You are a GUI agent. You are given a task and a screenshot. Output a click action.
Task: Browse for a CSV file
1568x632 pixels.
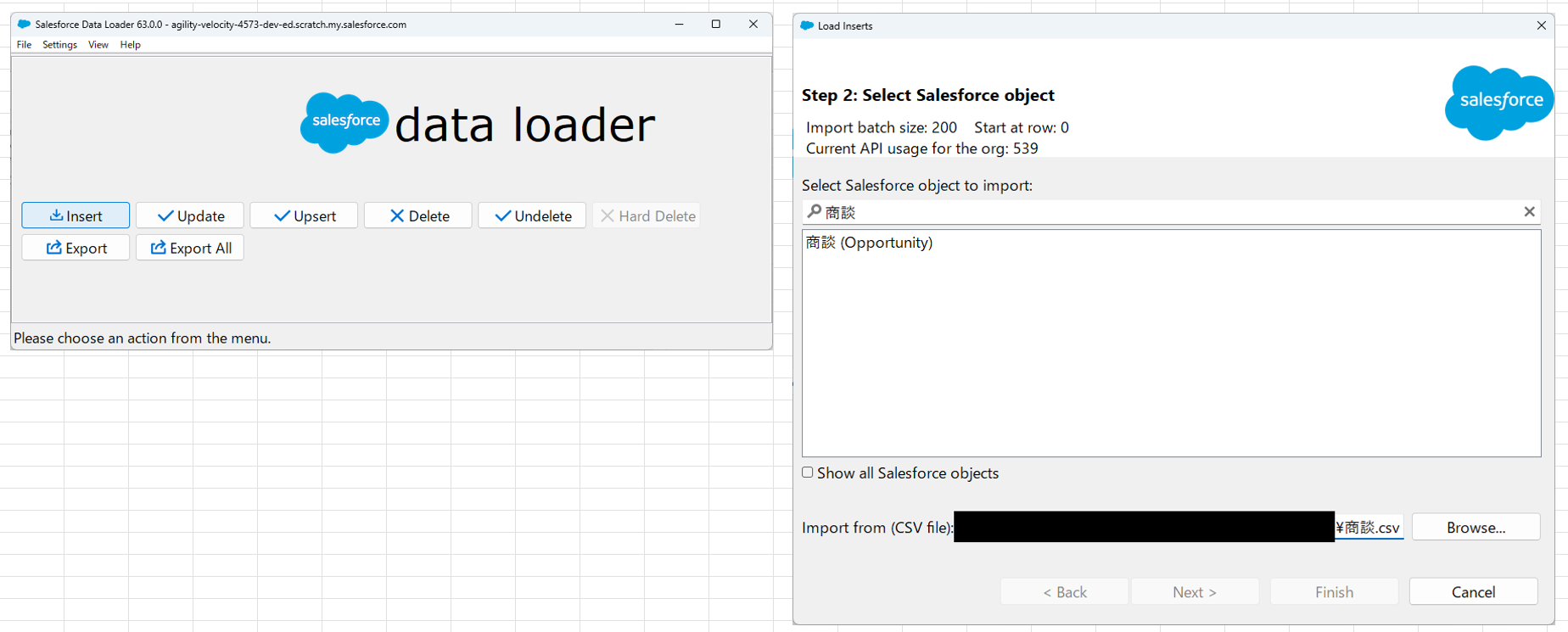click(1476, 527)
